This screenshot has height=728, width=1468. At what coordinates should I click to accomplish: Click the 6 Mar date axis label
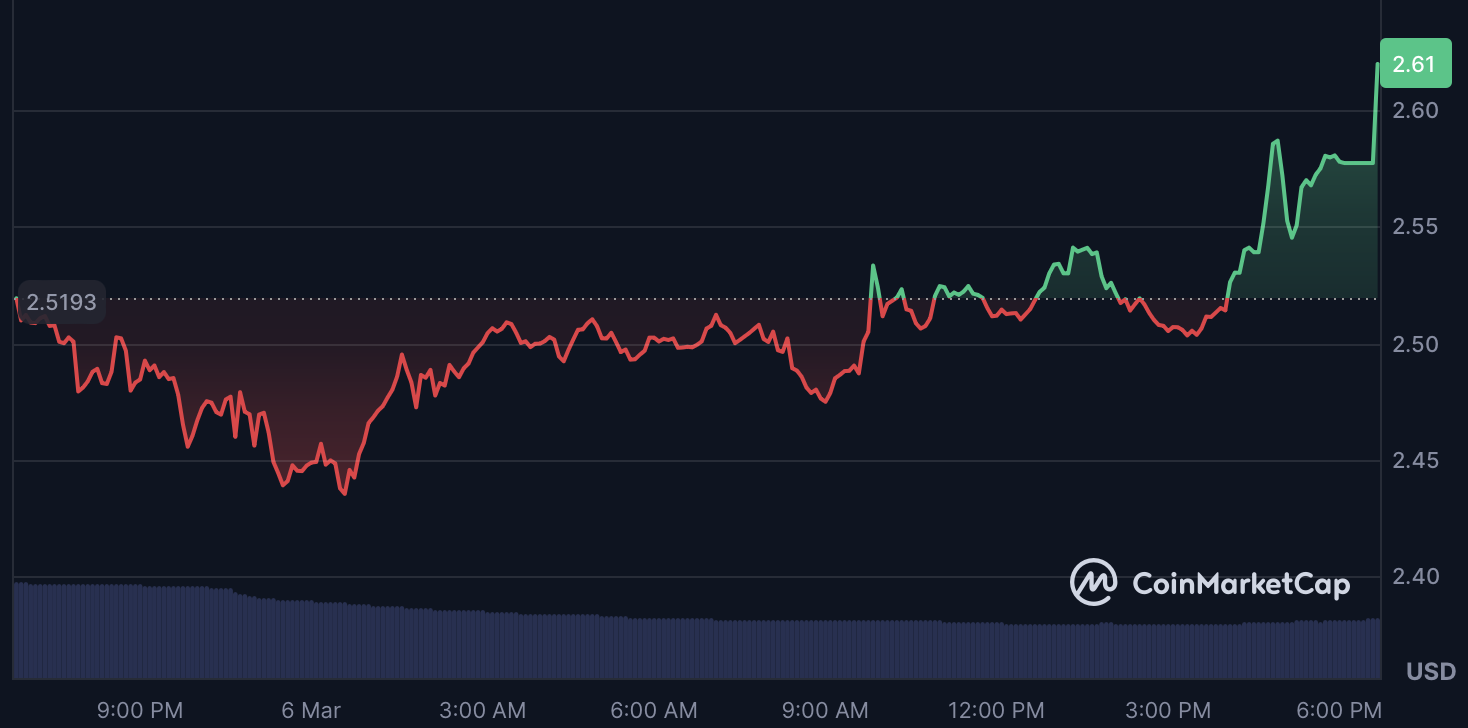(x=311, y=711)
